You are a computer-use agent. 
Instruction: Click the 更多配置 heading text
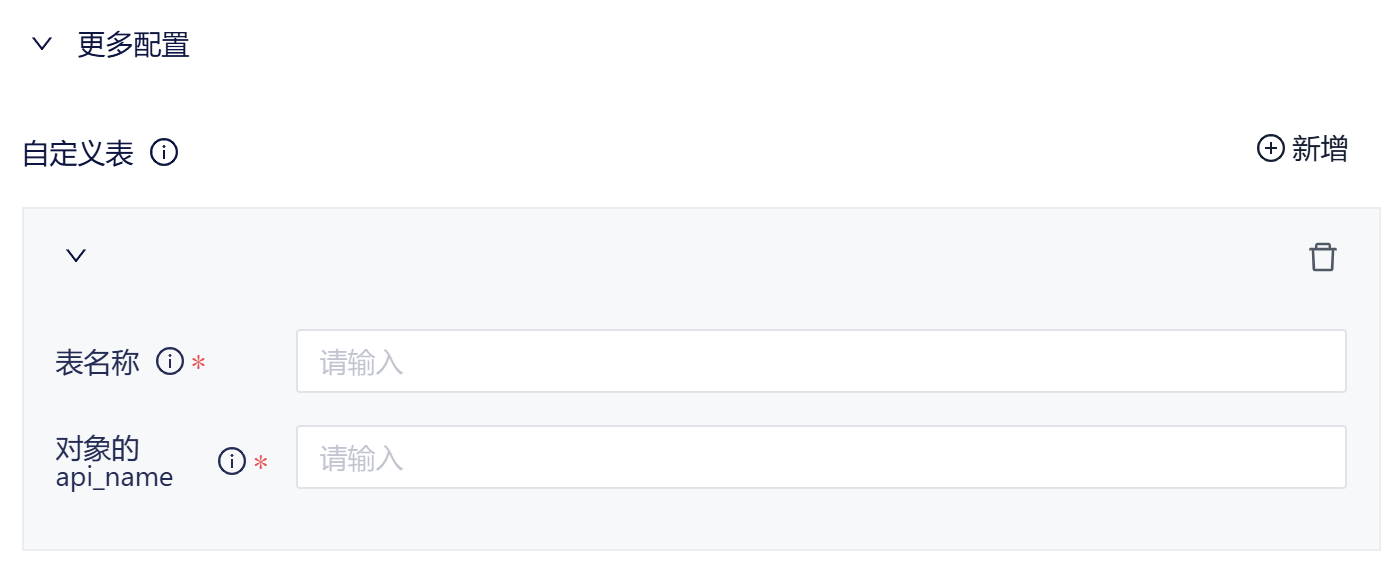(133, 45)
